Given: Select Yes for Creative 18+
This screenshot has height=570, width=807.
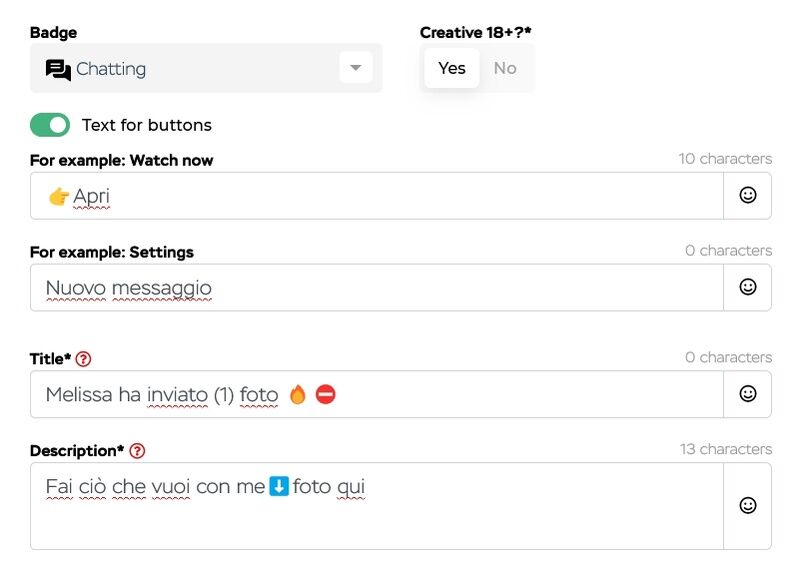Looking at the screenshot, I should [x=452, y=68].
